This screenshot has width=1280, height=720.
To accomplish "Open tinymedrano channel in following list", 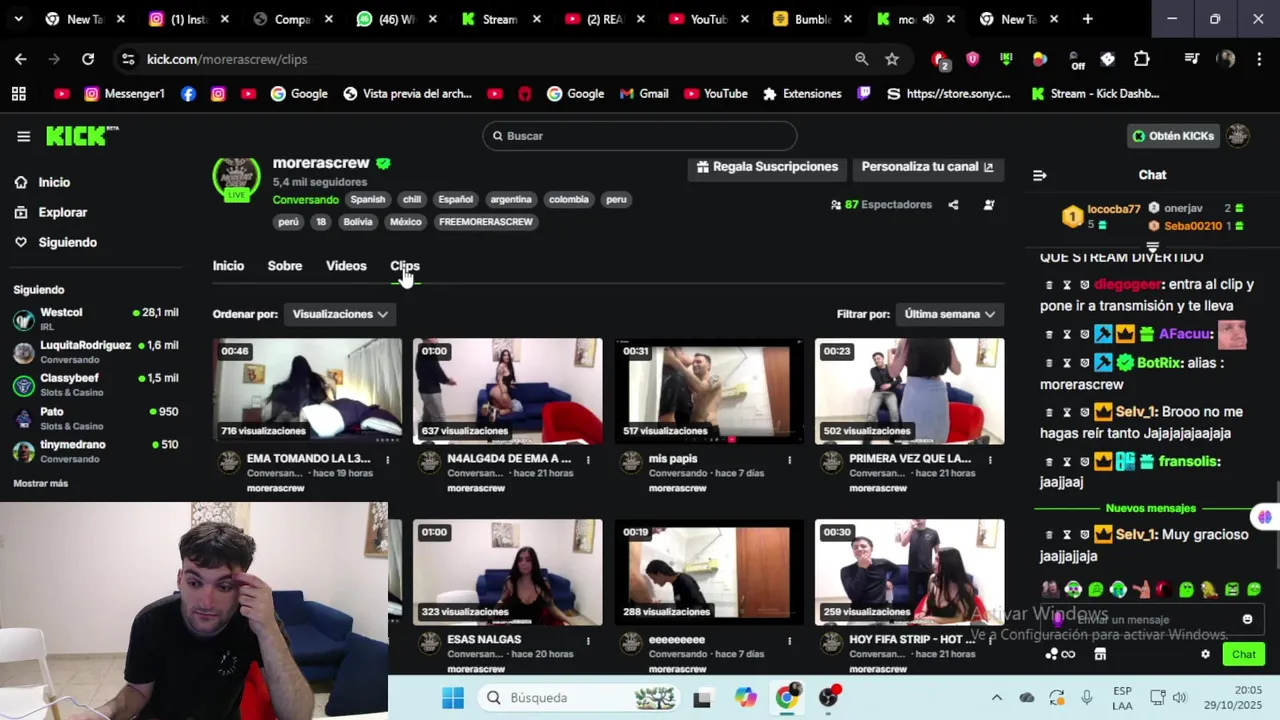I will pyautogui.click(x=95, y=451).
